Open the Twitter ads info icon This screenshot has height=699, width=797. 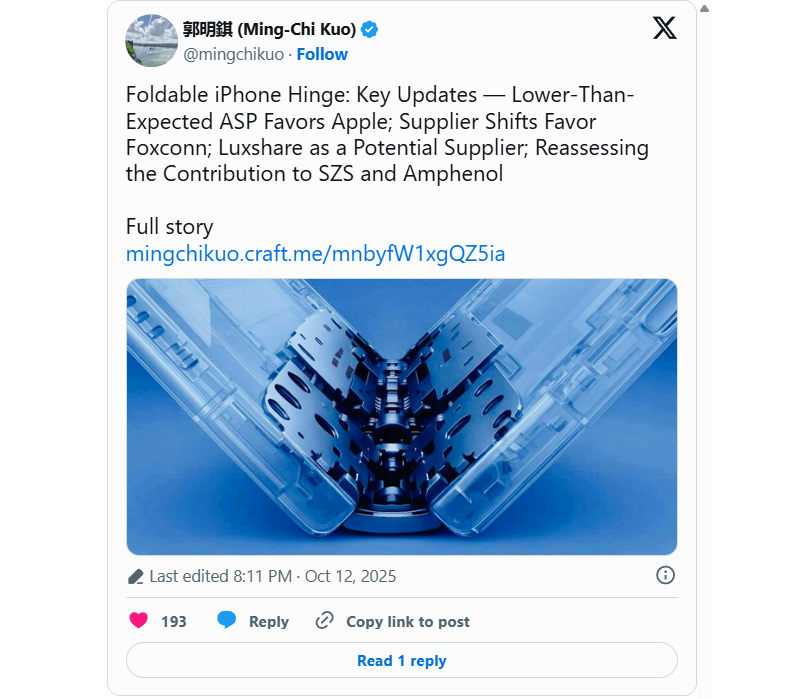tap(665, 575)
